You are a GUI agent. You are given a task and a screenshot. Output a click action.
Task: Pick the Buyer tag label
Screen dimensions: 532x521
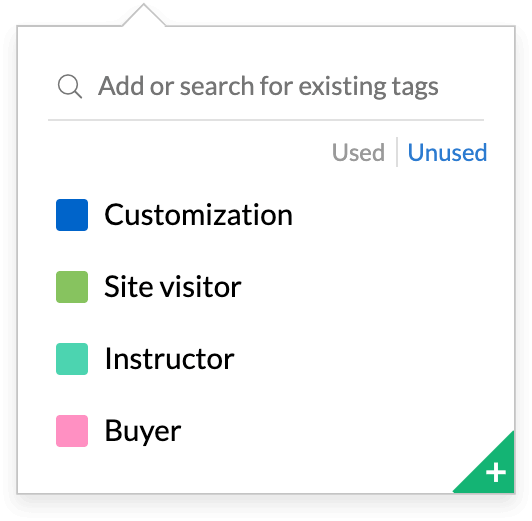tap(143, 431)
